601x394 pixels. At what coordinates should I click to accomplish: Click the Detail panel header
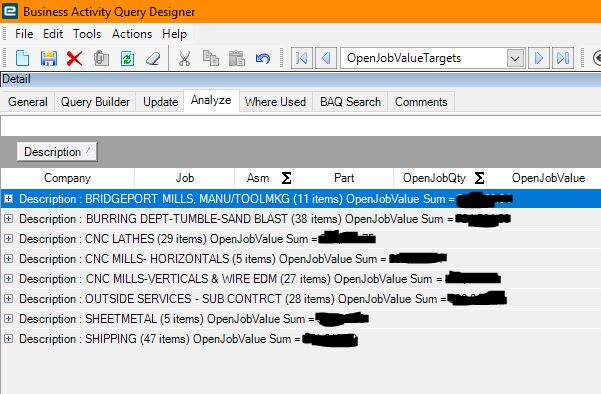(300, 79)
